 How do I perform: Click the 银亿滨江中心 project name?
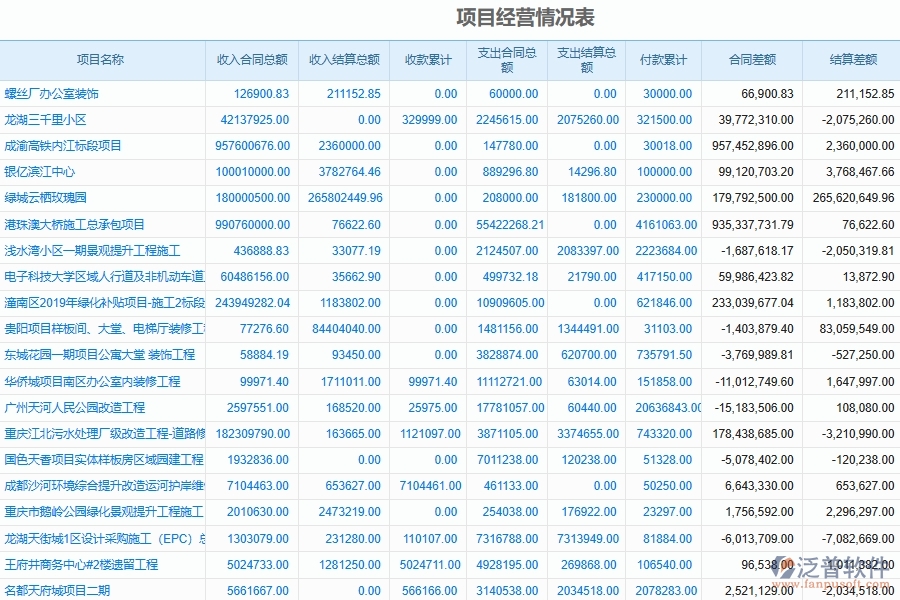tap(39, 172)
